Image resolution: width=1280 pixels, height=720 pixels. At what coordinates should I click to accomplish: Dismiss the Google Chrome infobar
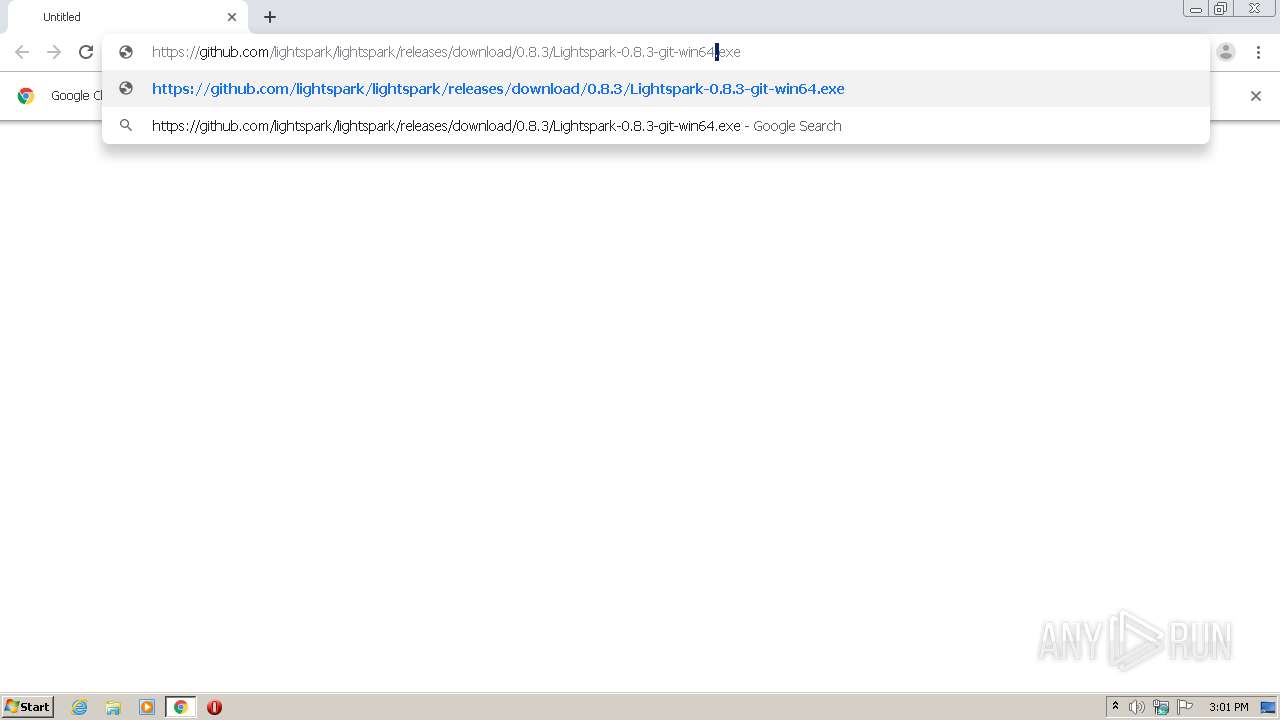click(x=1256, y=96)
